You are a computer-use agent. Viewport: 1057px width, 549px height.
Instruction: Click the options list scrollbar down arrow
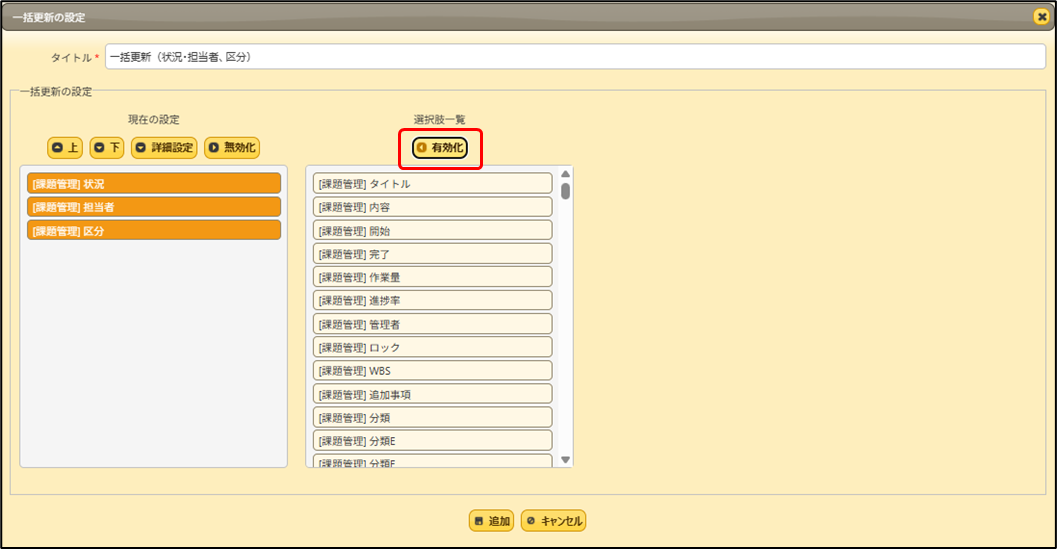(x=566, y=460)
